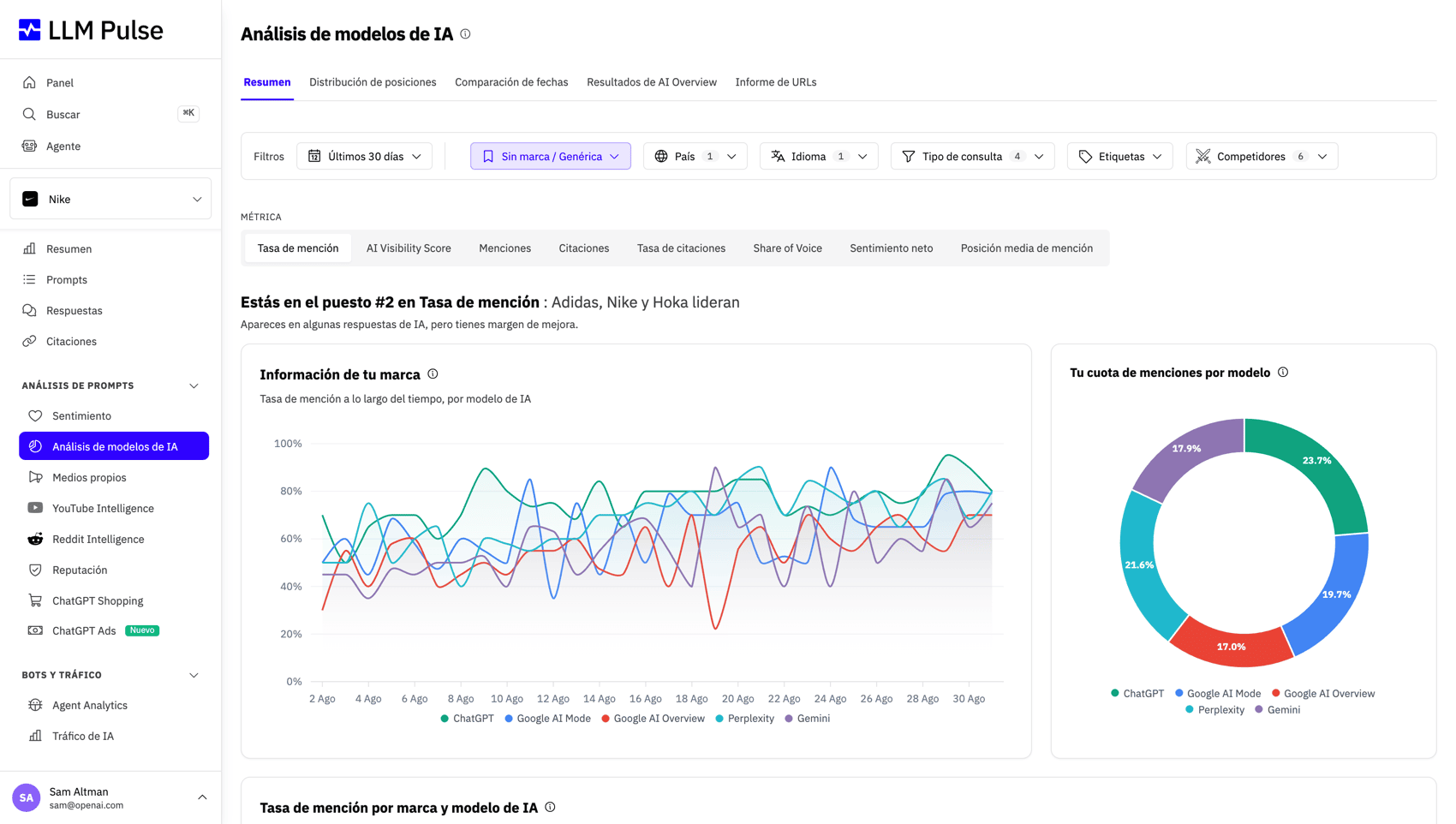Click info icon by Tu cuota de menciones por modelo
This screenshot has height=824, width=1456.
coord(1283,373)
